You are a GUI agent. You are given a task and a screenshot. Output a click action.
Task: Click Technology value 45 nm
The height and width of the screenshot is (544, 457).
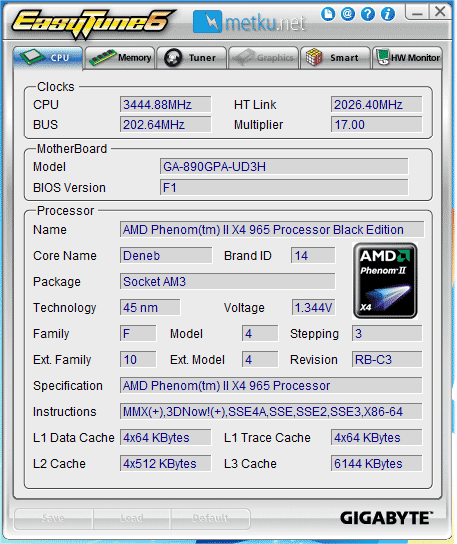pos(150,307)
